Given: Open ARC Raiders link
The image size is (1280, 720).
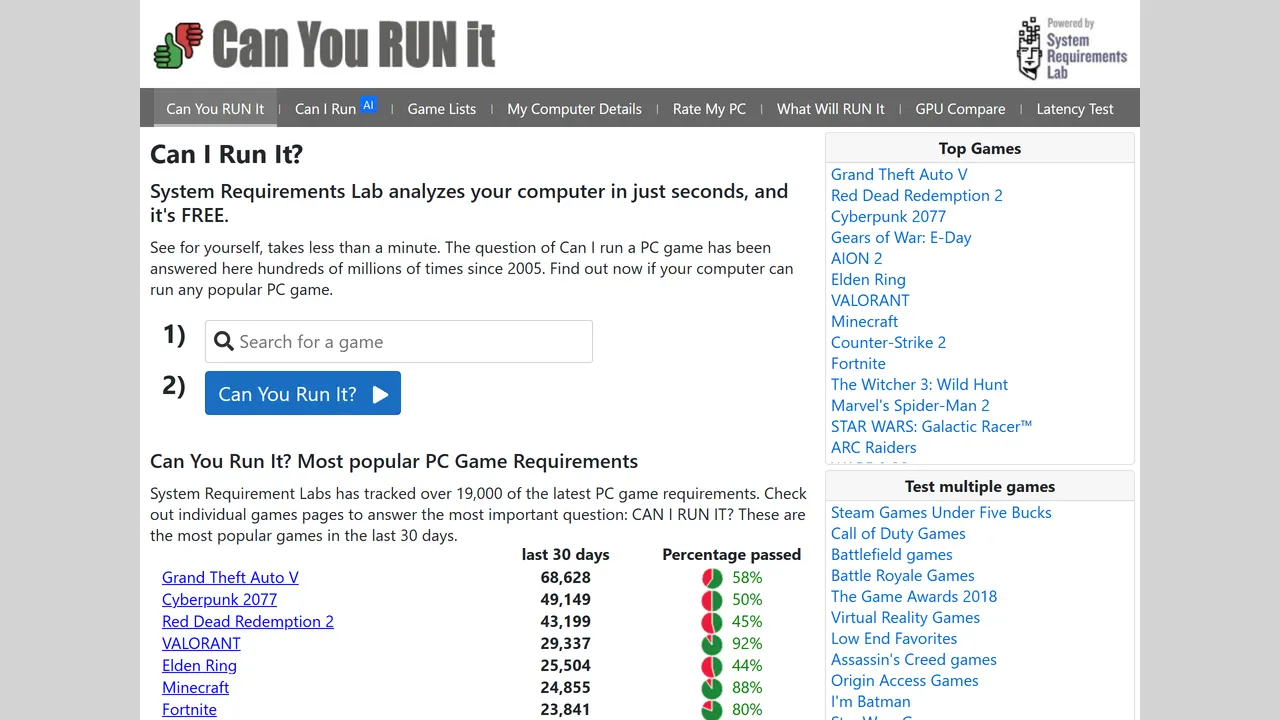Looking at the screenshot, I should pyautogui.click(x=874, y=447).
